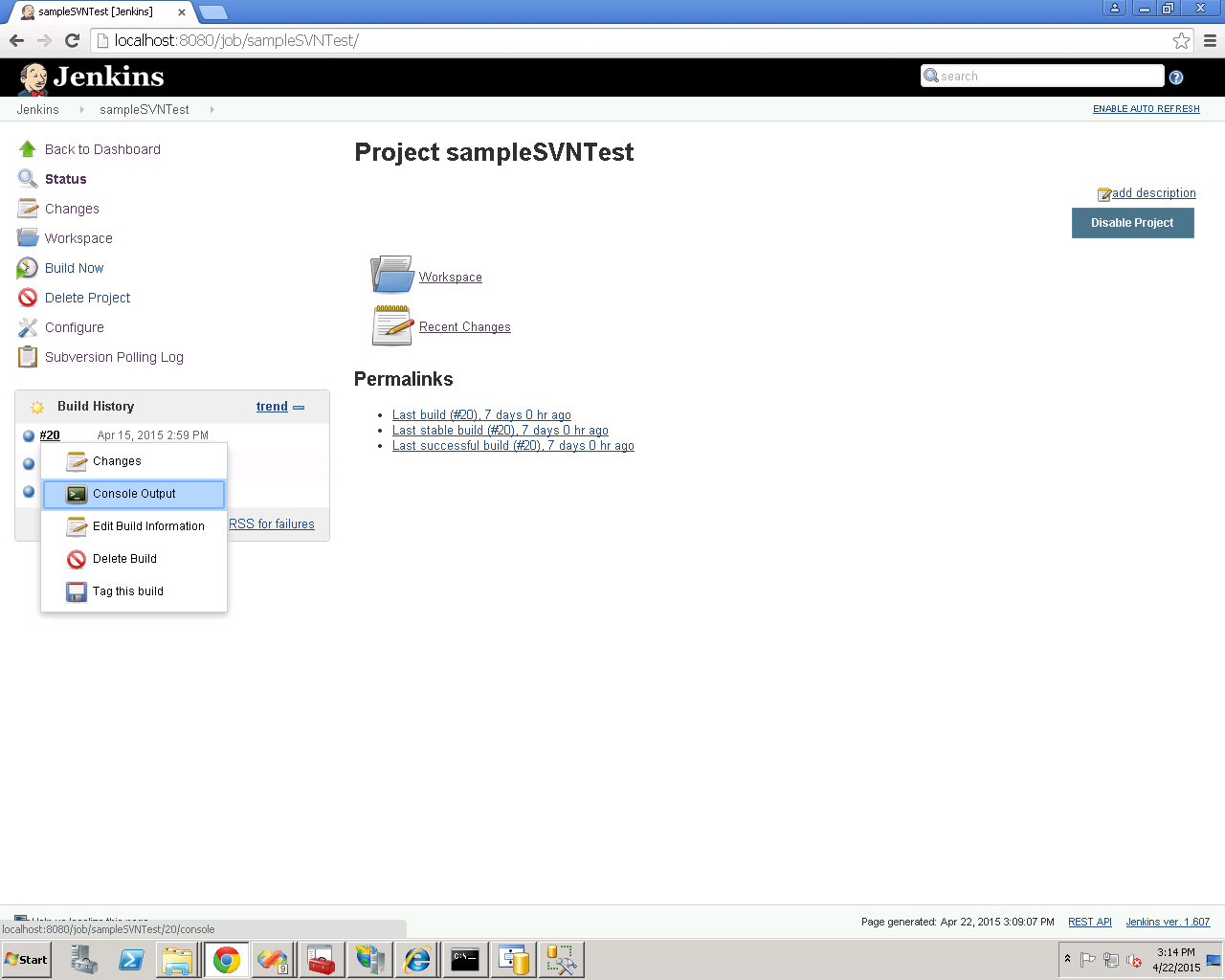The width and height of the screenshot is (1225, 980).
Task: Click the browser Back arrow
Action: pos(16,40)
